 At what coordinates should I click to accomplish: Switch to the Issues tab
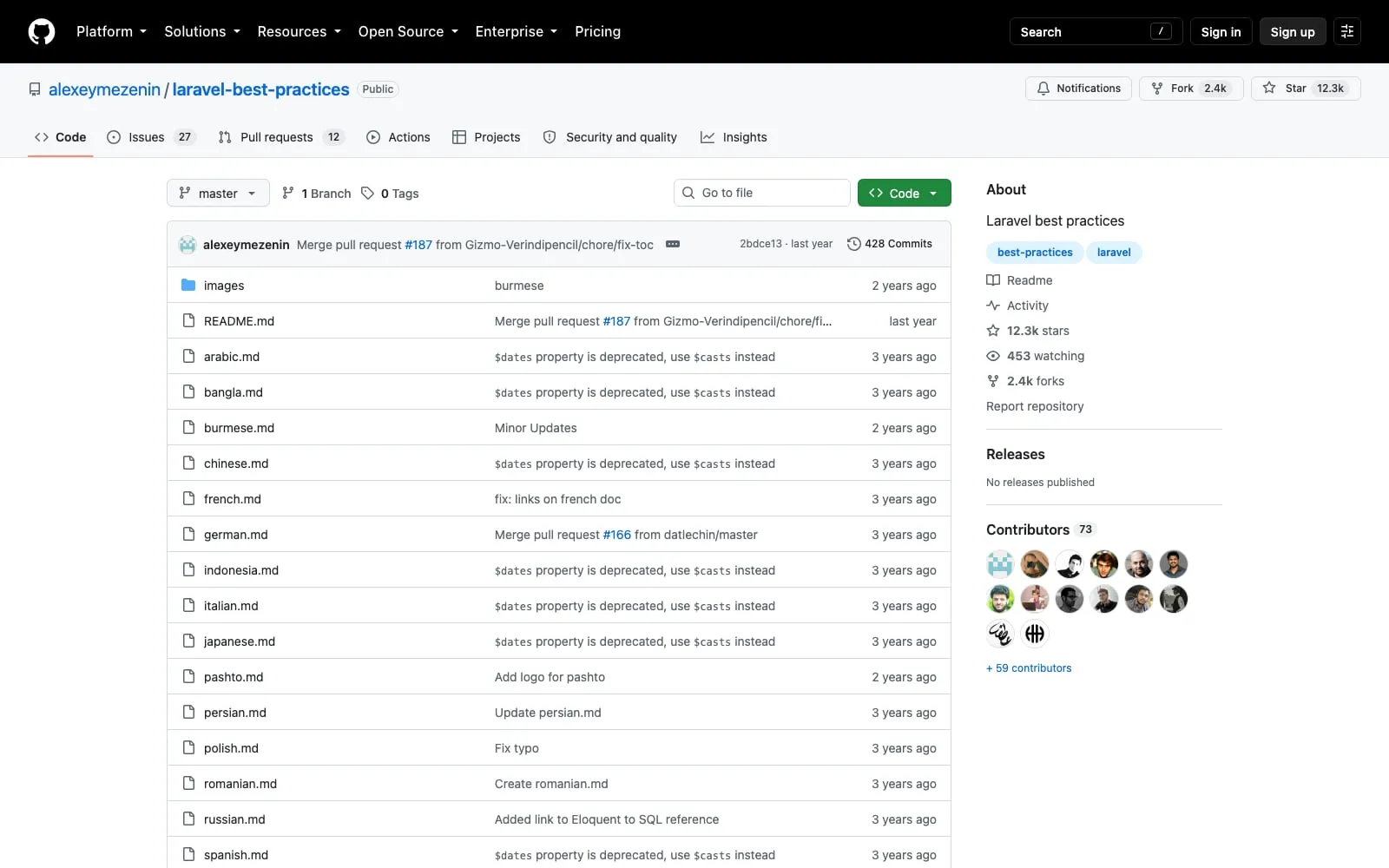152,137
